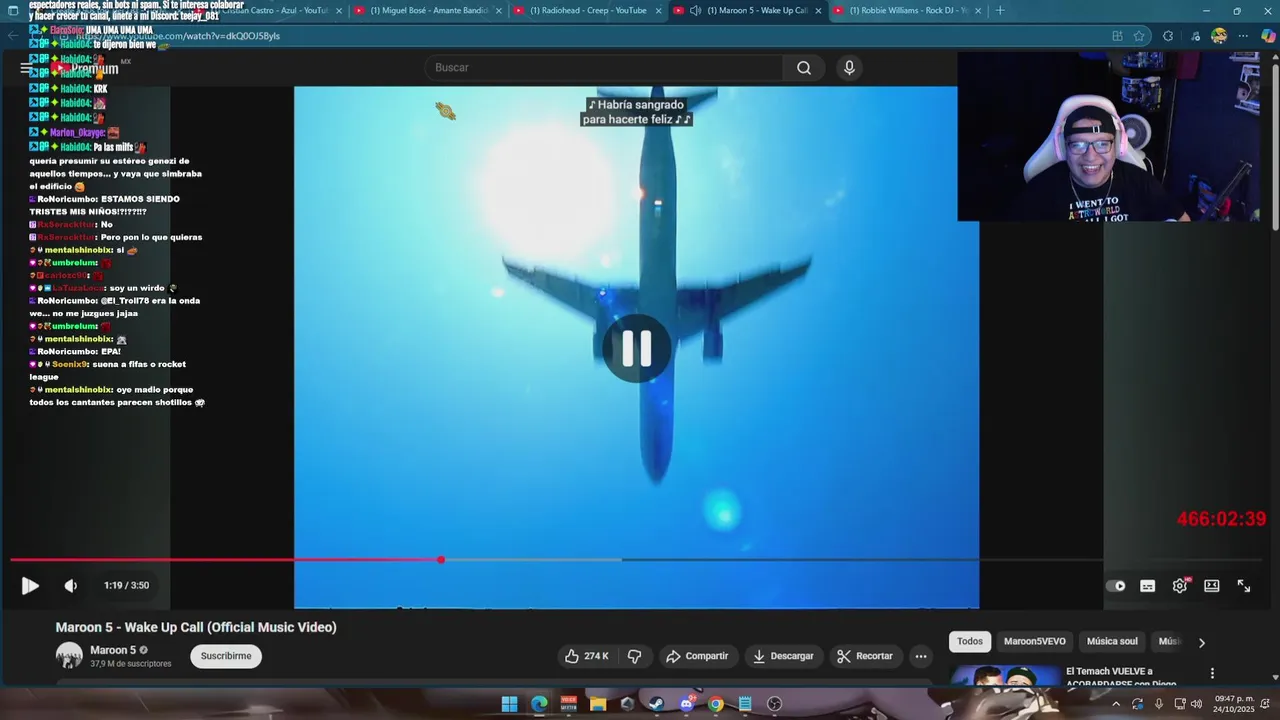The width and height of the screenshot is (1280, 720).
Task: Open clock and date 09:47 p. m.
Action: [x=1234, y=704]
